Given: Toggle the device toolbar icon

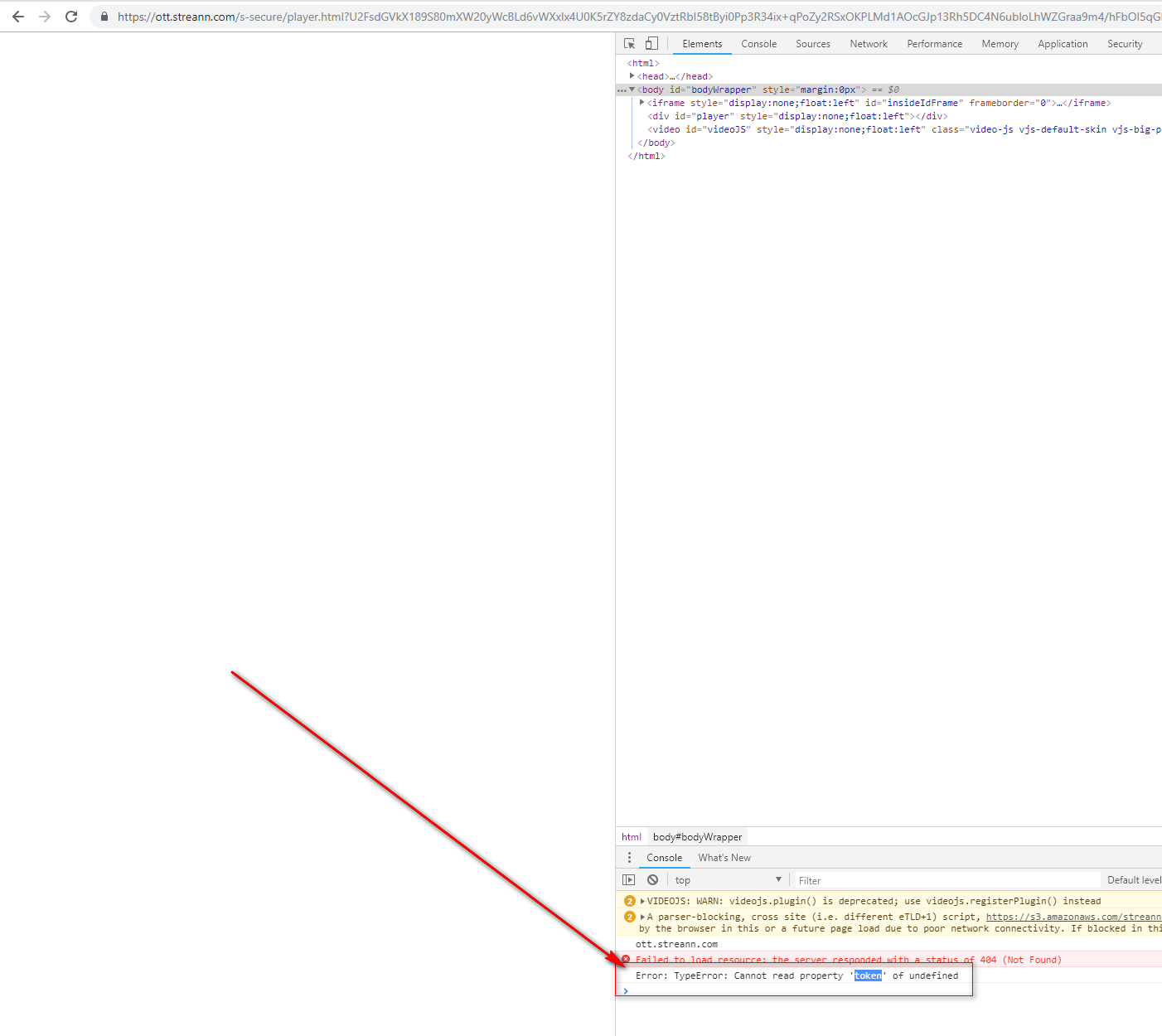Looking at the screenshot, I should click(651, 44).
